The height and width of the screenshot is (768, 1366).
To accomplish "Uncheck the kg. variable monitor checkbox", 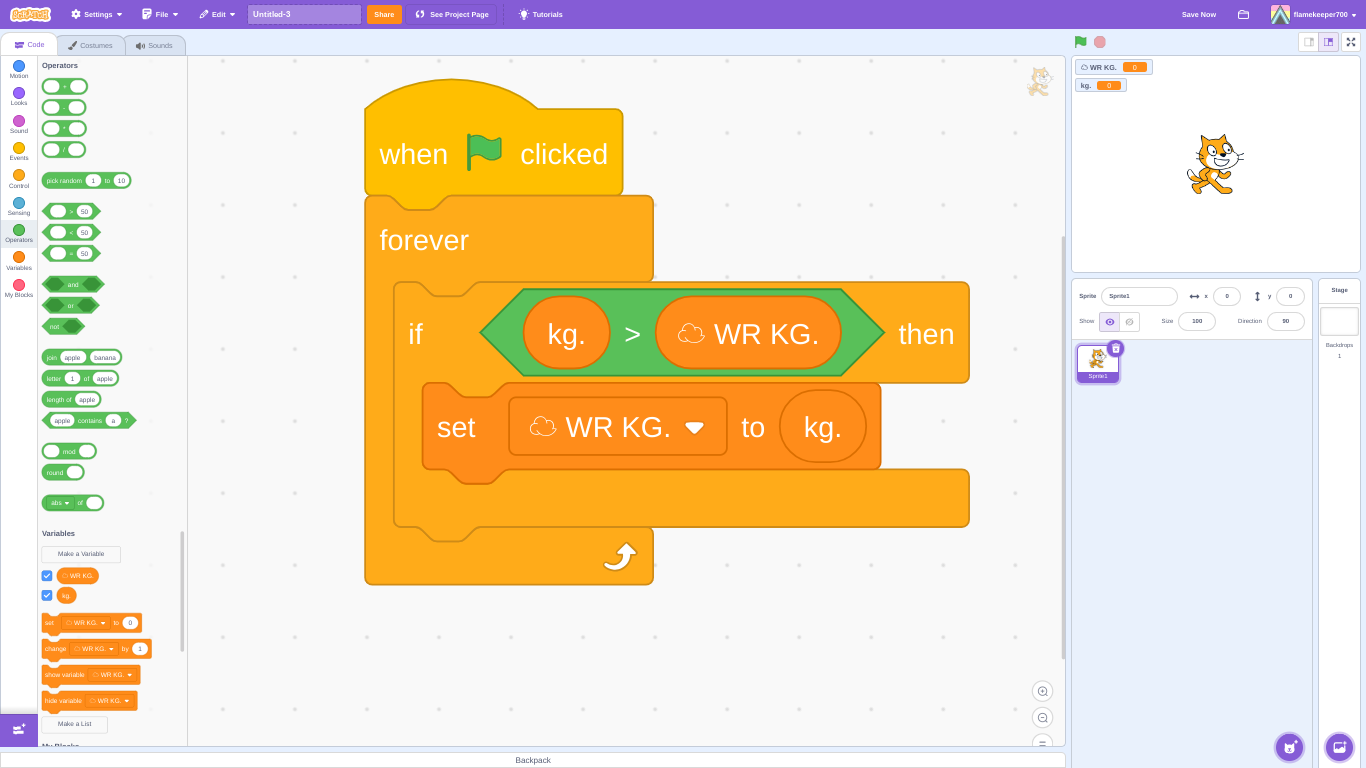I will 47,595.
